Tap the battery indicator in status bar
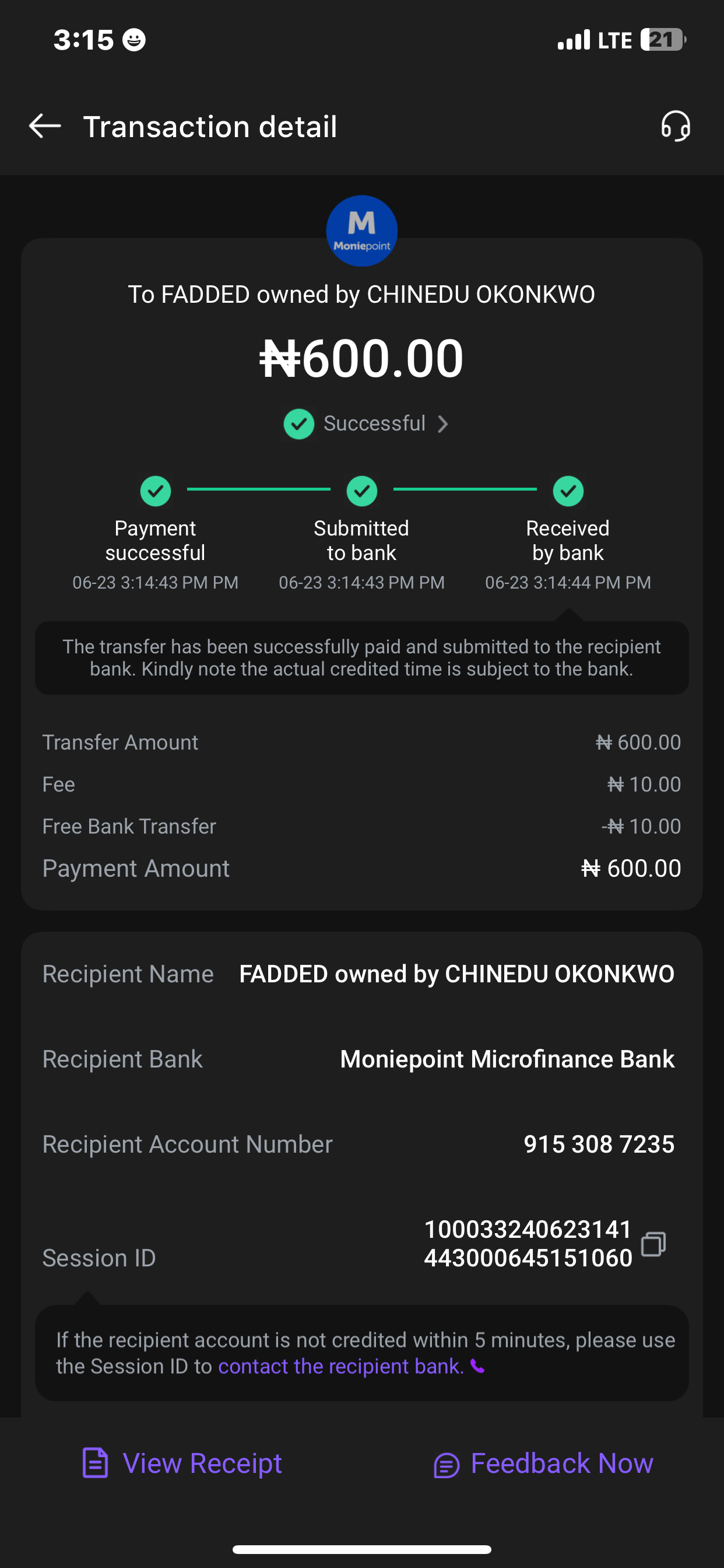The width and height of the screenshot is (724, 1568). (x=663, y=40)
